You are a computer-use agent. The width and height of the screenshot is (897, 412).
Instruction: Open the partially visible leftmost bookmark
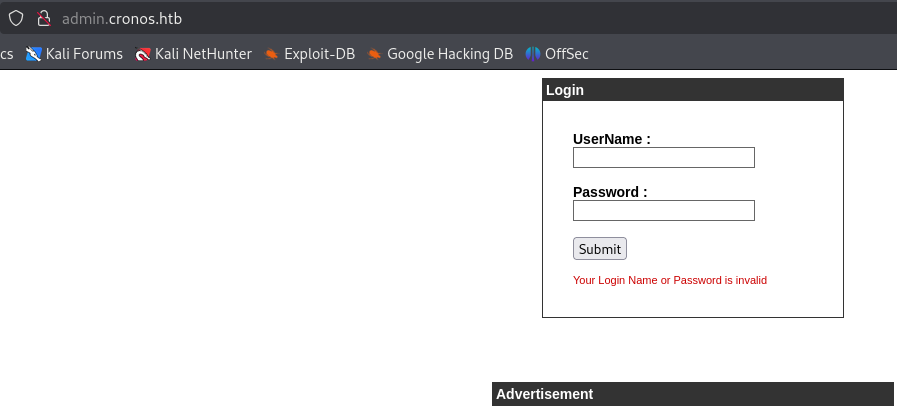click(x=6, y=54)
